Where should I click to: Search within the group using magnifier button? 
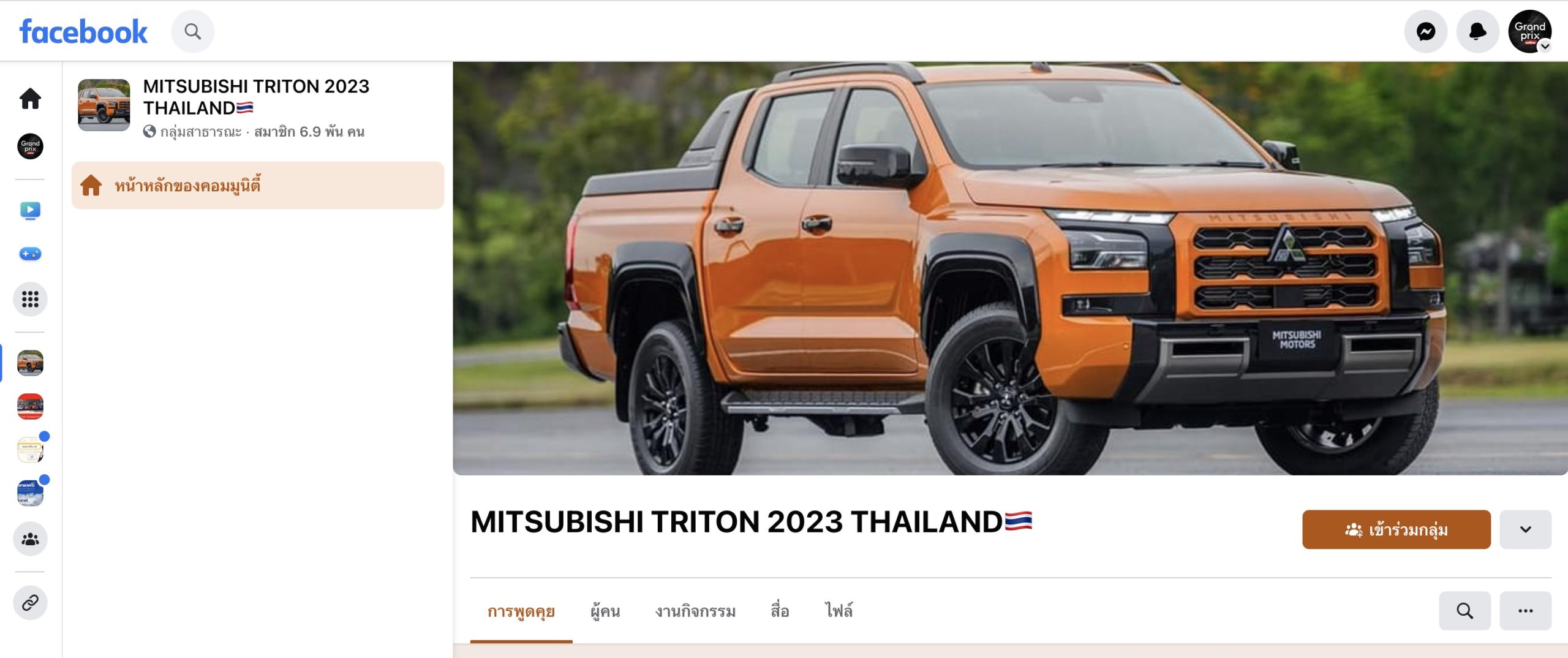click(1464, 611)
